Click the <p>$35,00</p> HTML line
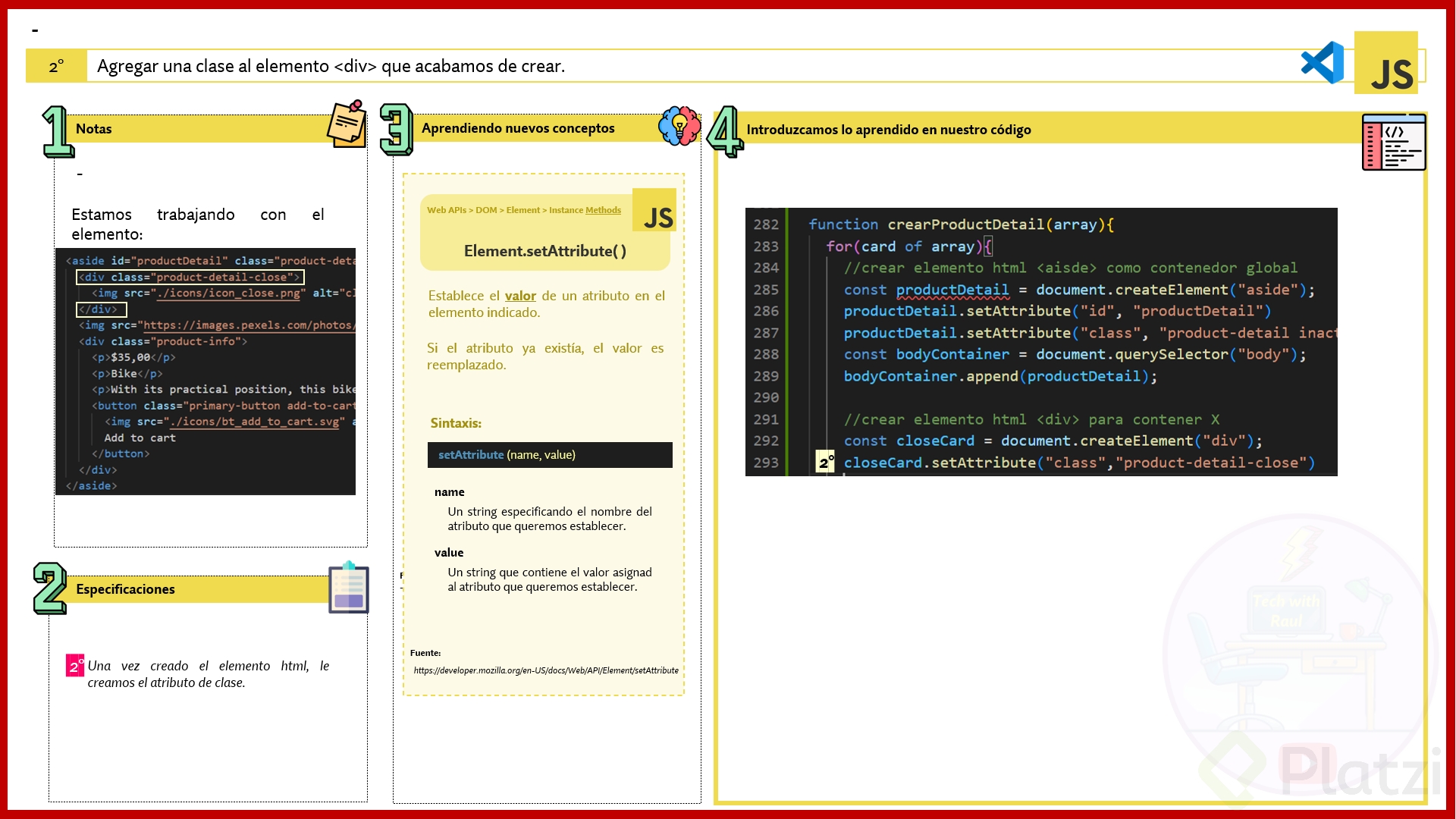 pyautogui.click(x=133, y=357)
